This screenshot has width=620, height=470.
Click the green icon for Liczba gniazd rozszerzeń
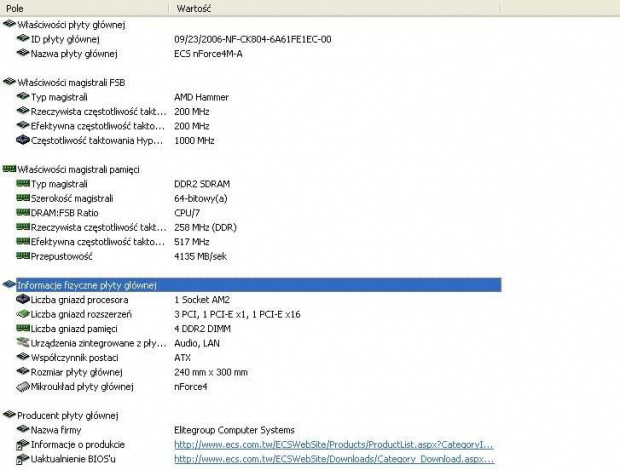(x=23, y=314)
